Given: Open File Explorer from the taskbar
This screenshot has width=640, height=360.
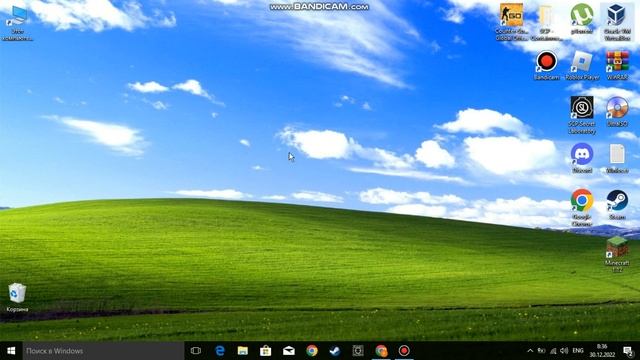Looking at the screenshot, I should (243, 351).
